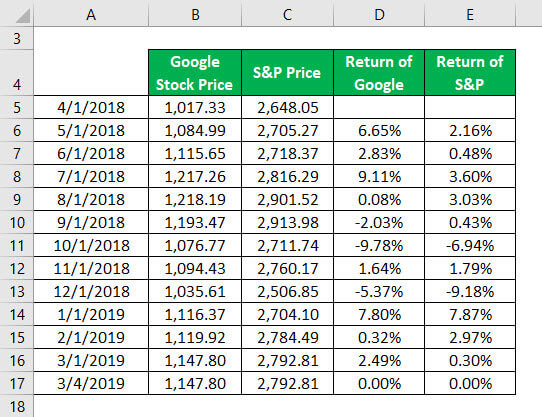Select date cell 6/1/2018
This screenshot has height=417, width=542.
pos(91,153)
